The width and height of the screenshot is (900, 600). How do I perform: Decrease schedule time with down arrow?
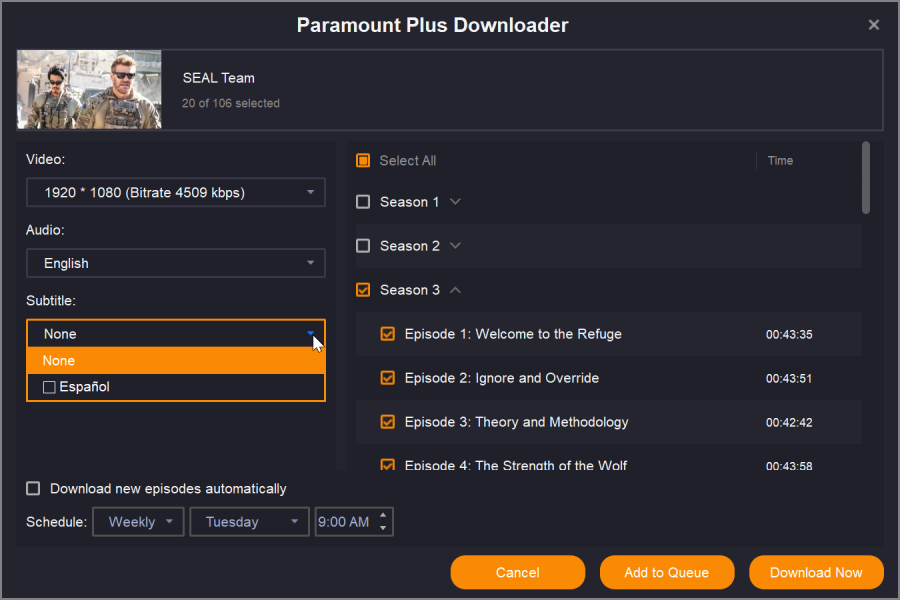click(x=383, y=528)
